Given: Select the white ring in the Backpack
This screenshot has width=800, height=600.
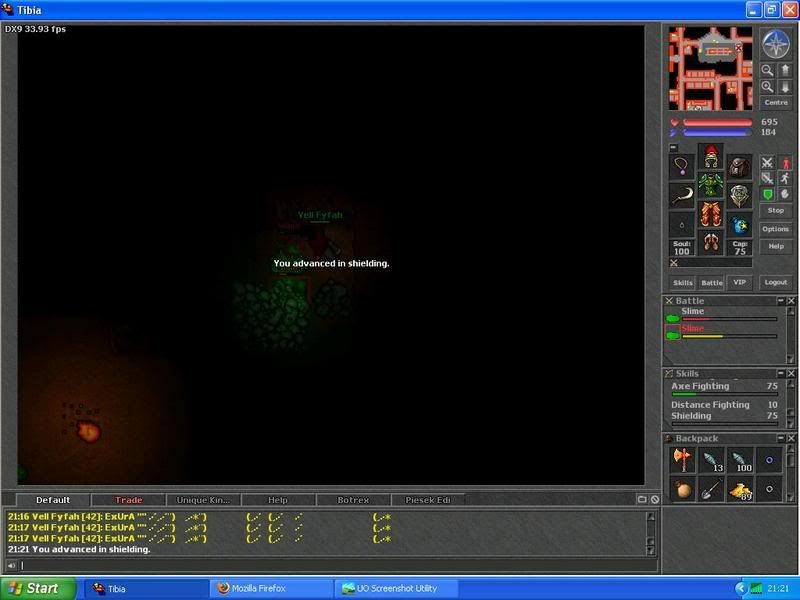Looking at the screenshot, I should coord(769,489).
